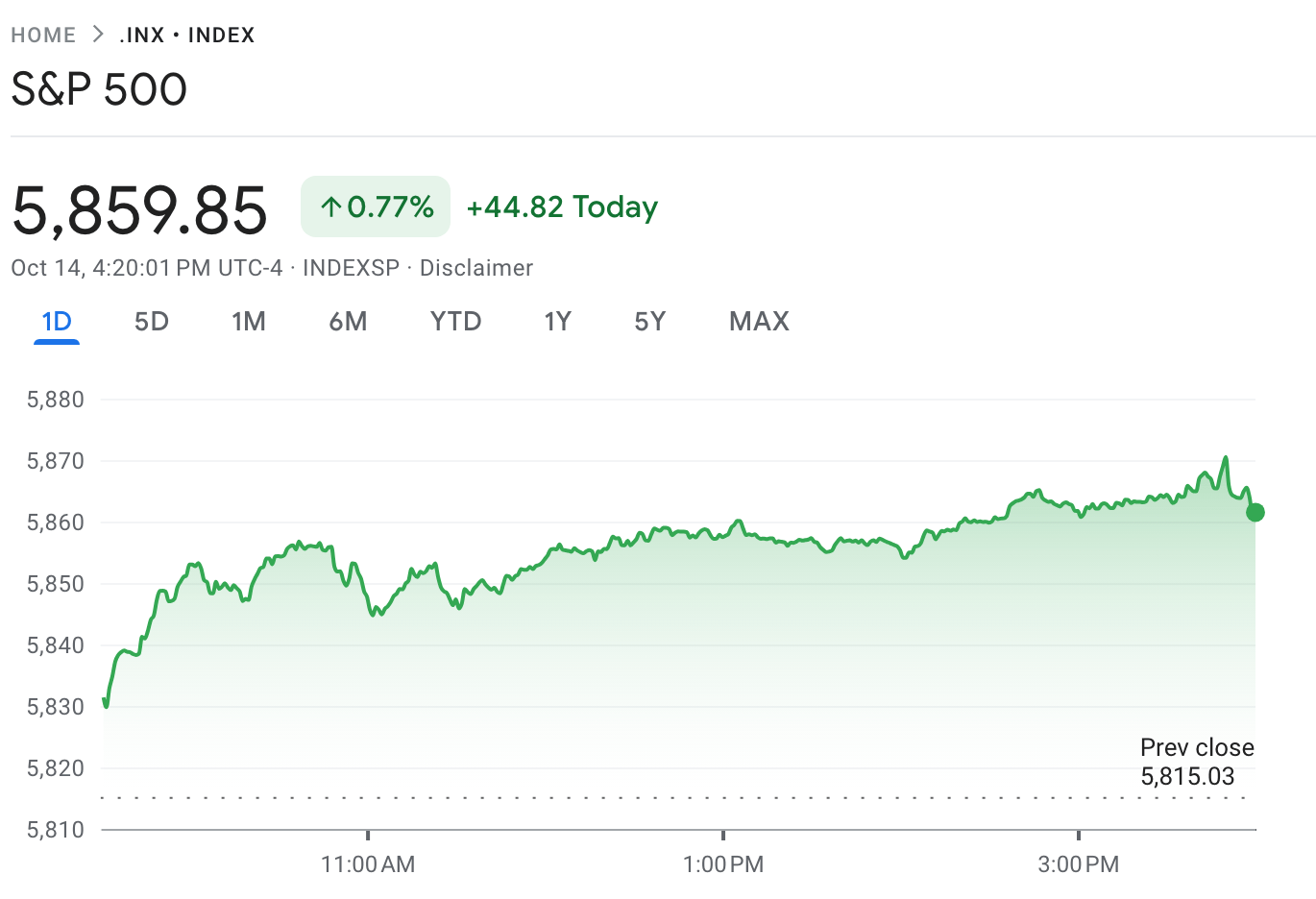Click the 0.77% change badge
The image size is (1316, 899).
375,206
